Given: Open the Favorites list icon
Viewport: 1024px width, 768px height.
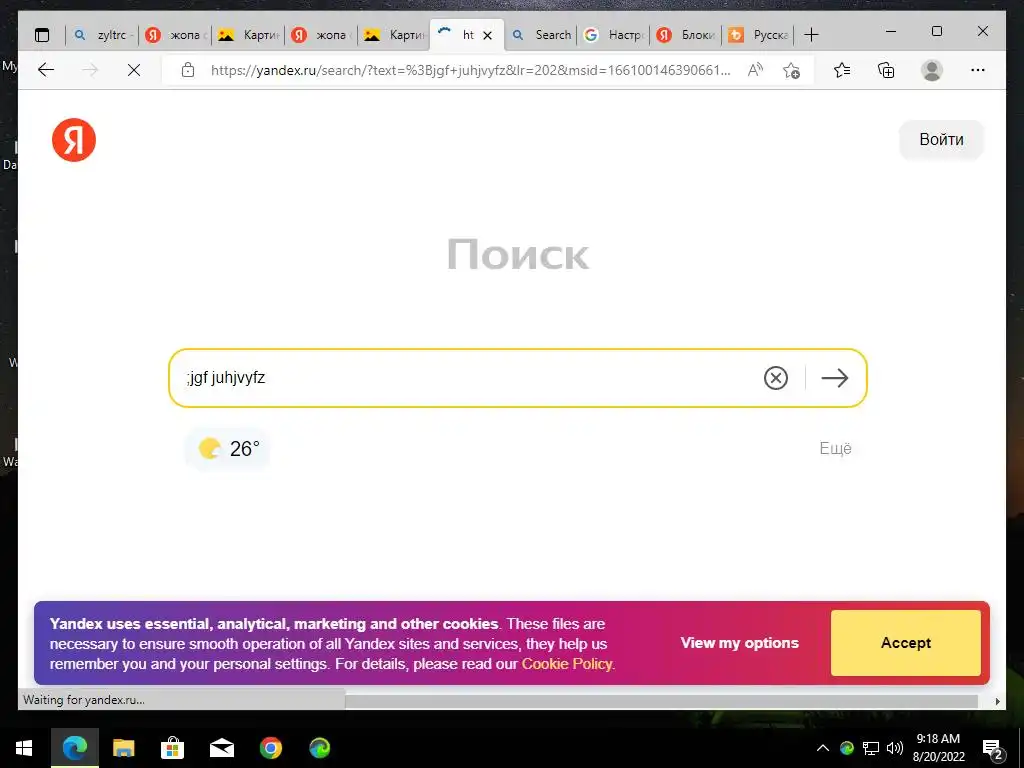Looking at the screenshot, I should (x=842, y=70).
